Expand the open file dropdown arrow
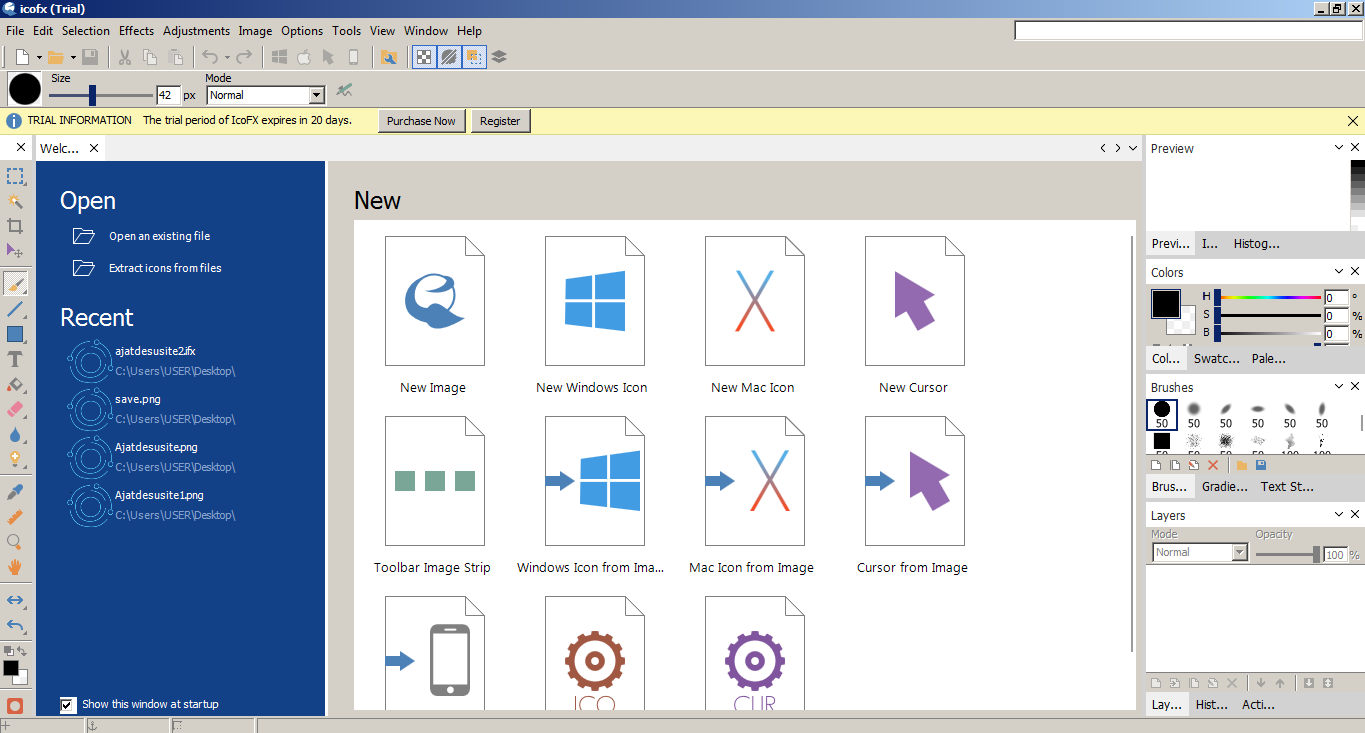 coord(73,57)
